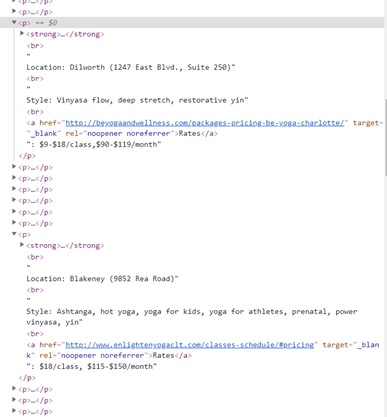Select the <br> tag directly above Style: Ashtanga
The width and height of the screenshot is (387, 417).
(35, 290)
